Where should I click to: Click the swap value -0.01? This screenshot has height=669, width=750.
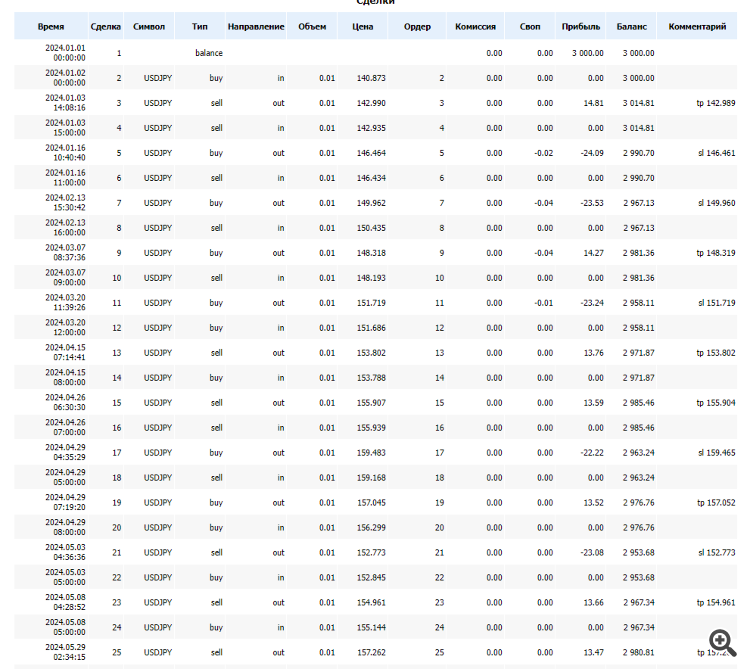544,303
